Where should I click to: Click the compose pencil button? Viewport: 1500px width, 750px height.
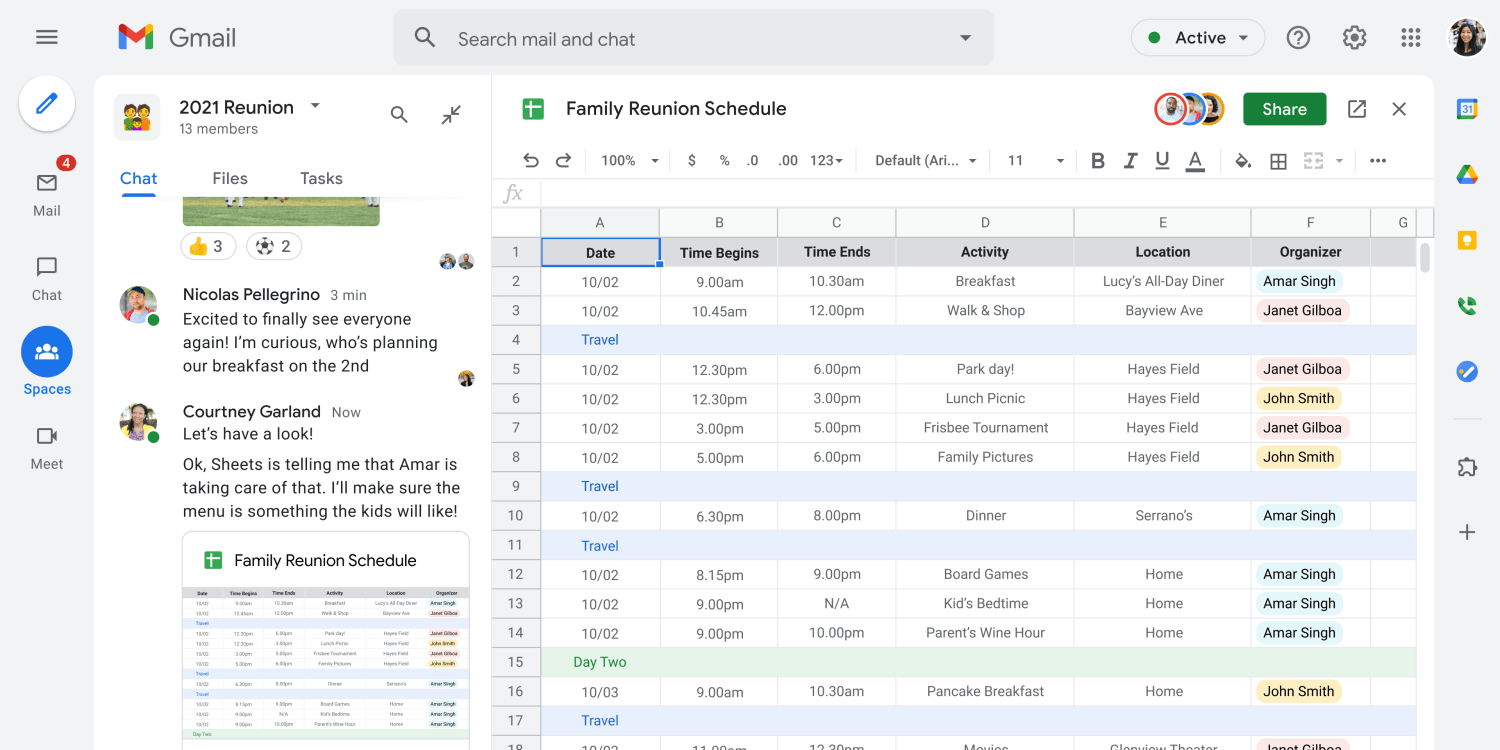(x=47, y=104)
